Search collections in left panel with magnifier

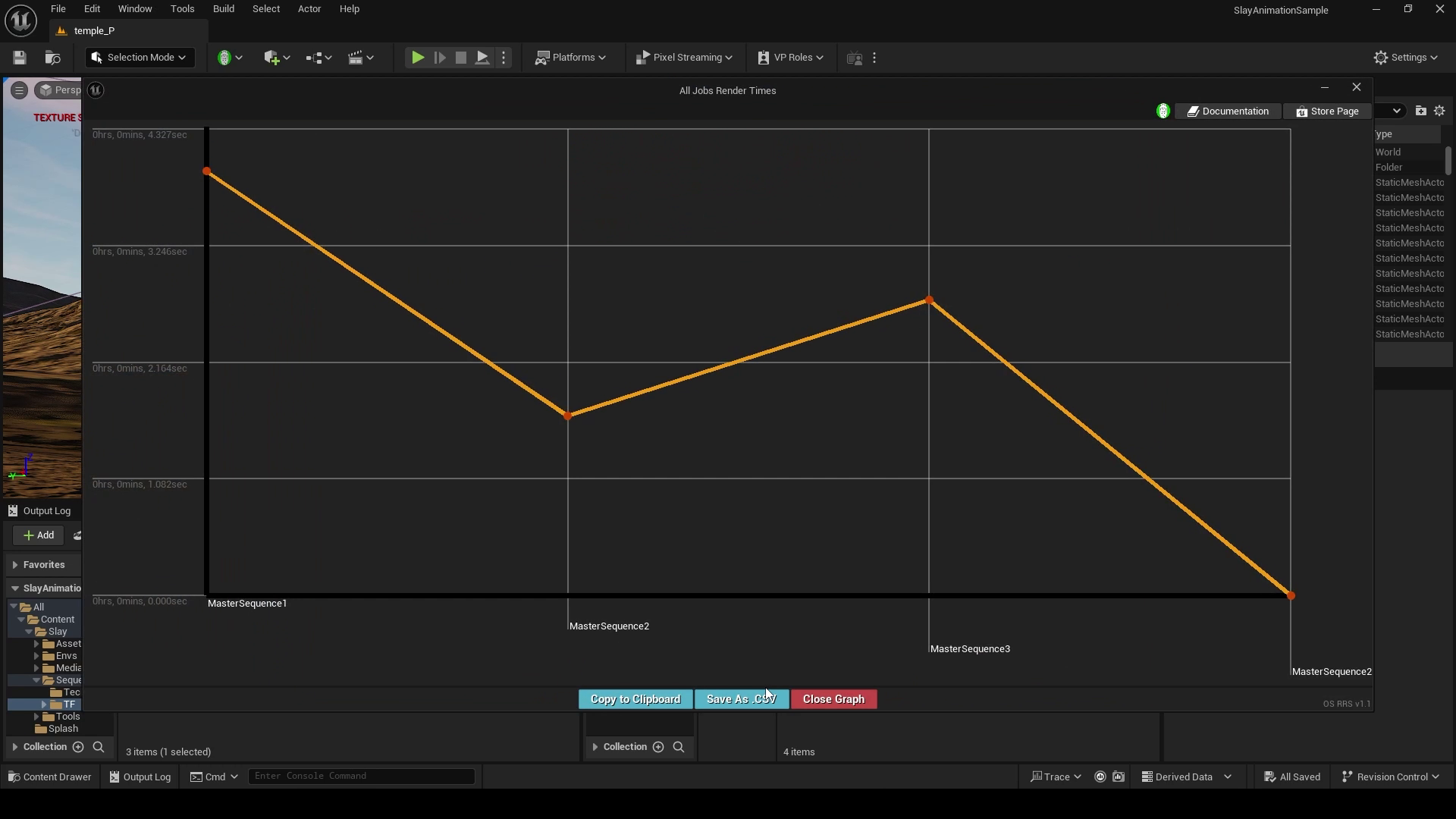pos(99,747)
